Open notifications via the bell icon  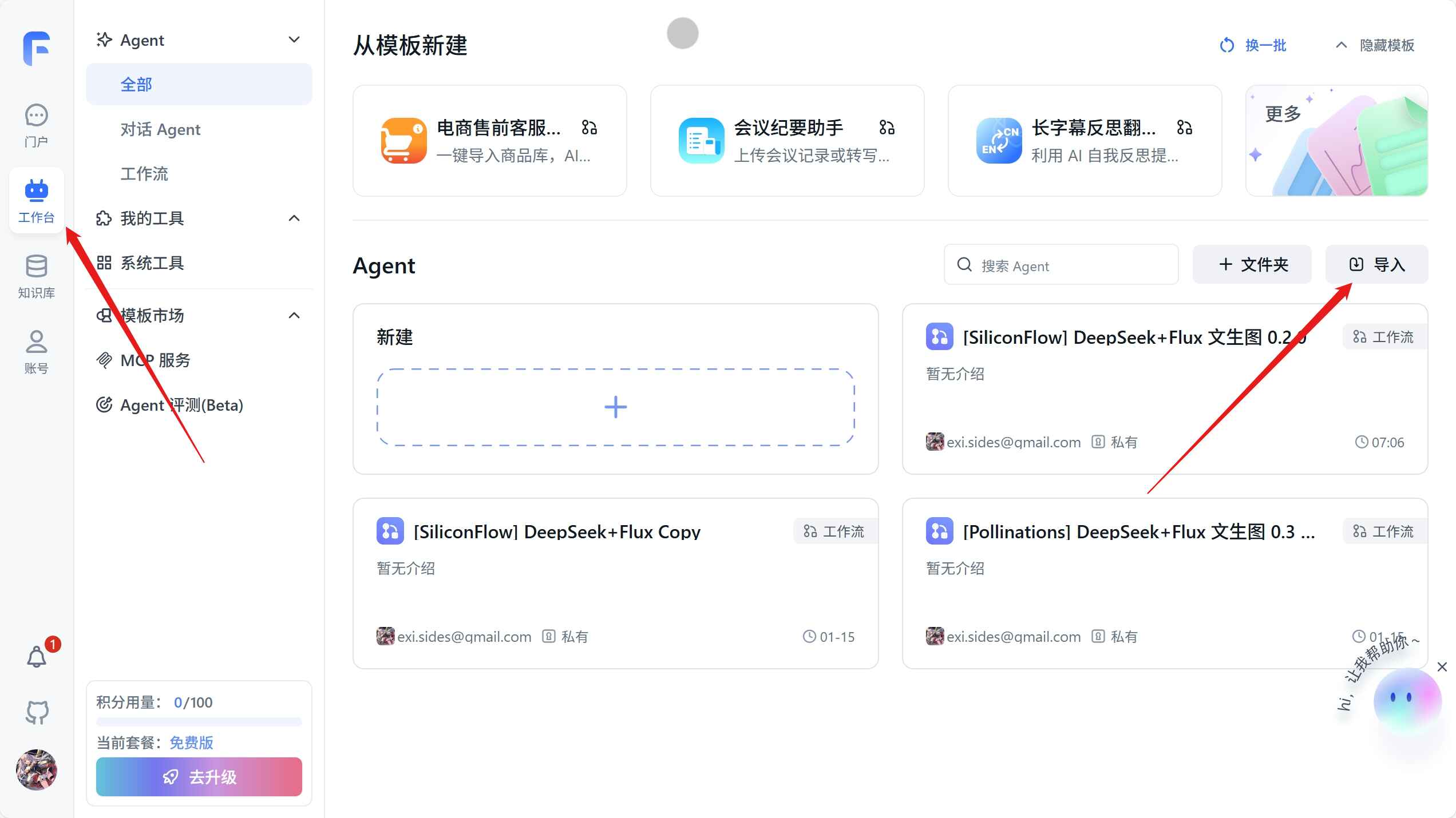pyautogui.click(x=36, y=656)
